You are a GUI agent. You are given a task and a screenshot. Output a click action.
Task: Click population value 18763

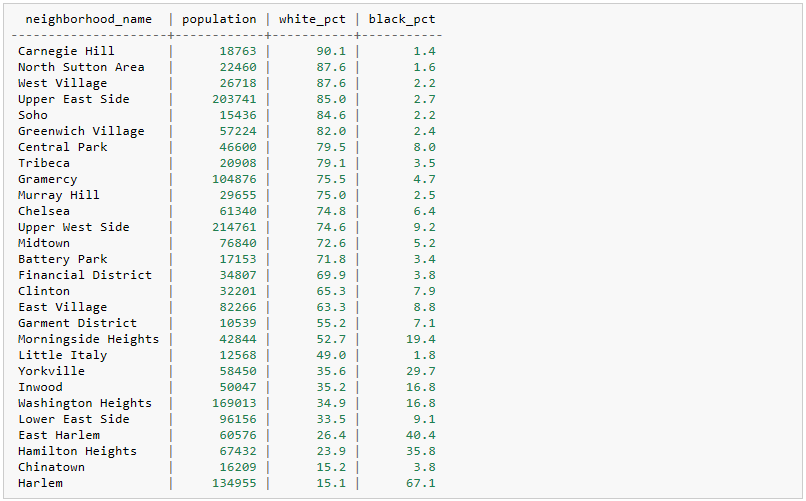click(x=238, y=51)
